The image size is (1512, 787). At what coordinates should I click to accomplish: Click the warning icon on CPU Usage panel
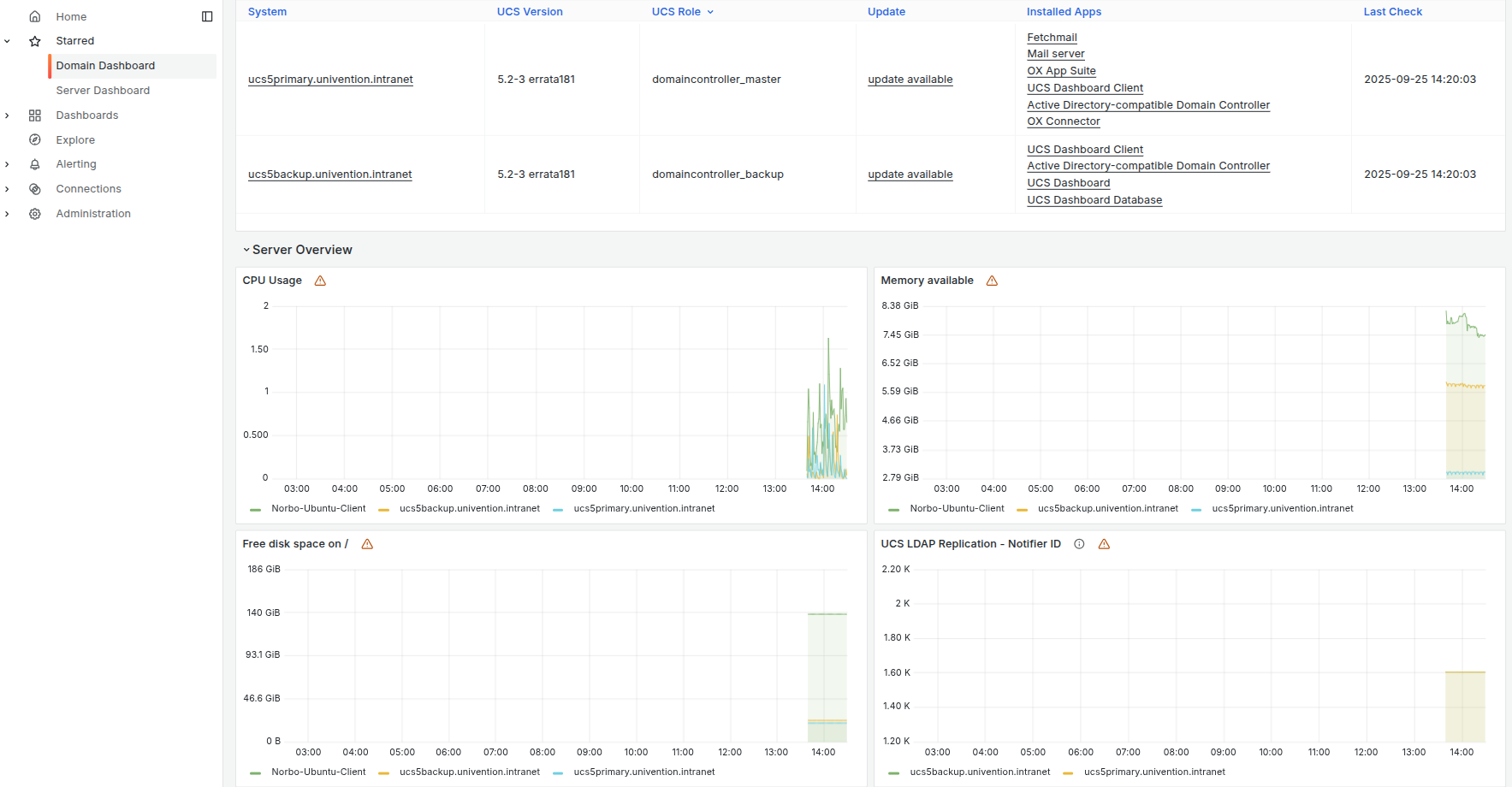tap(320, 280)
